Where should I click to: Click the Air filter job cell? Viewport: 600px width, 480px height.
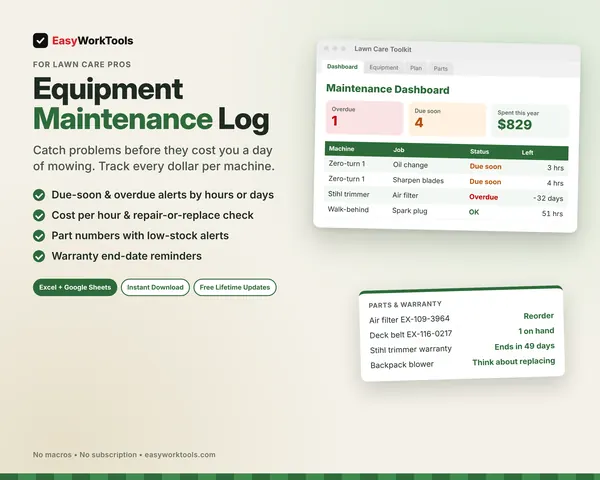pos(405,195)
